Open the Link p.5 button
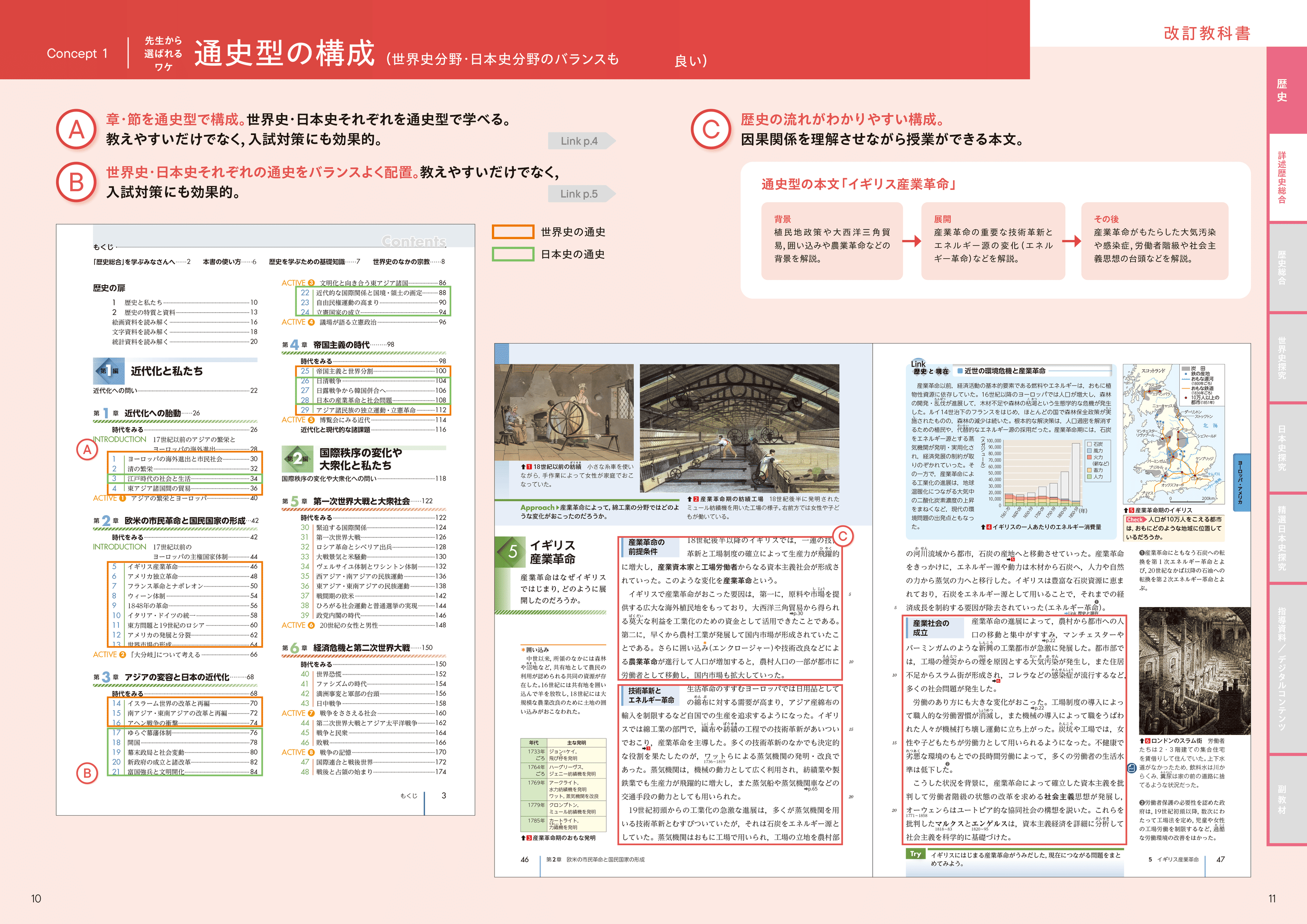Viewport: 1307px width, 924px height. pyautogui.click(x=580, y=193)
